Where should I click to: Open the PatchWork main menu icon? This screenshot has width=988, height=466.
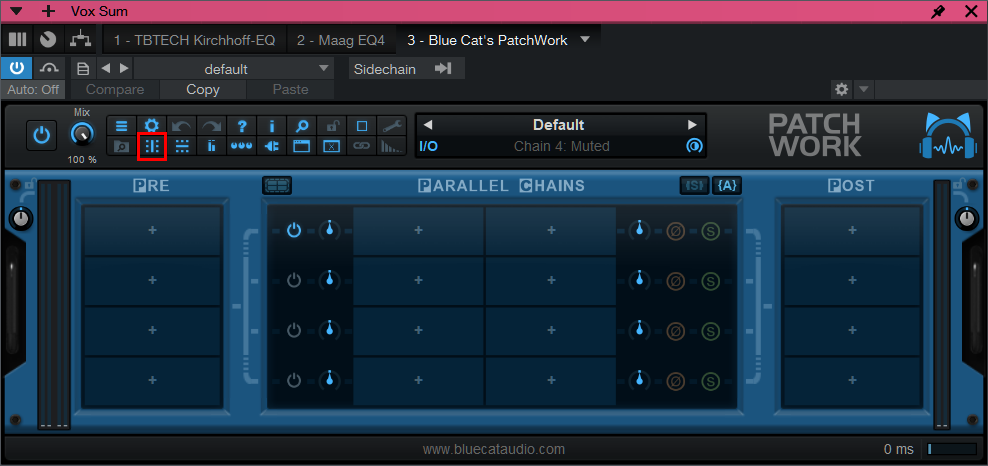pyautogui.click(x=122, y=127)
